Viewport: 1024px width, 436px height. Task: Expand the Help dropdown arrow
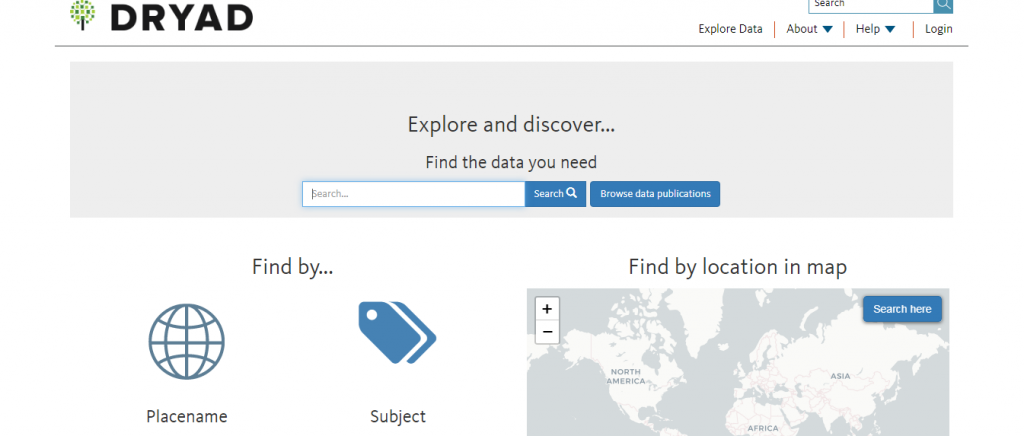pos(890,29)
